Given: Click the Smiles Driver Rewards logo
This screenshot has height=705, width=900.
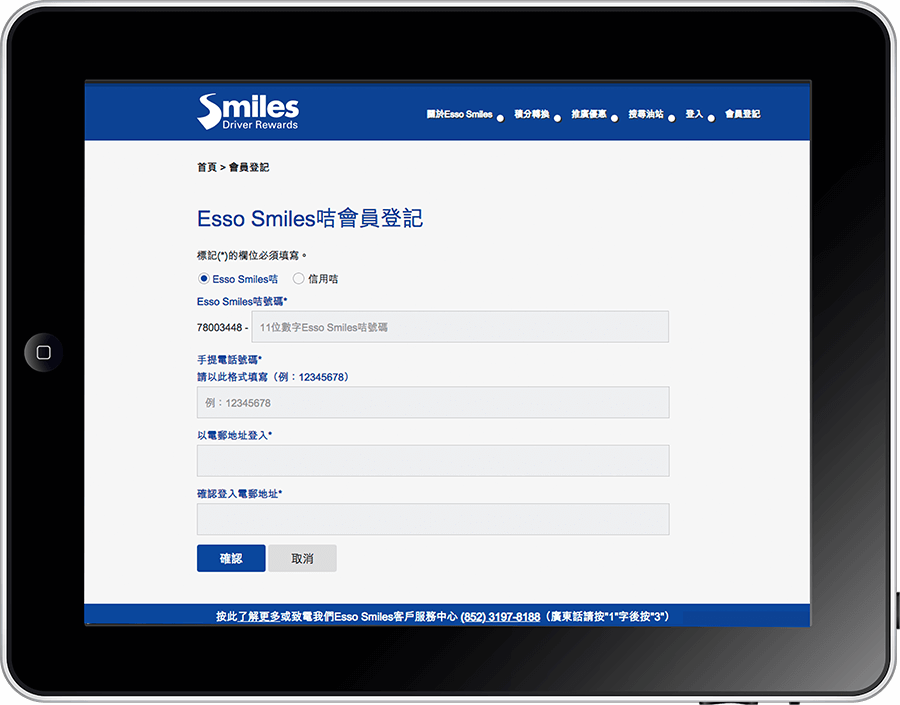Looking at the screenshot, I should coord(248,111).
